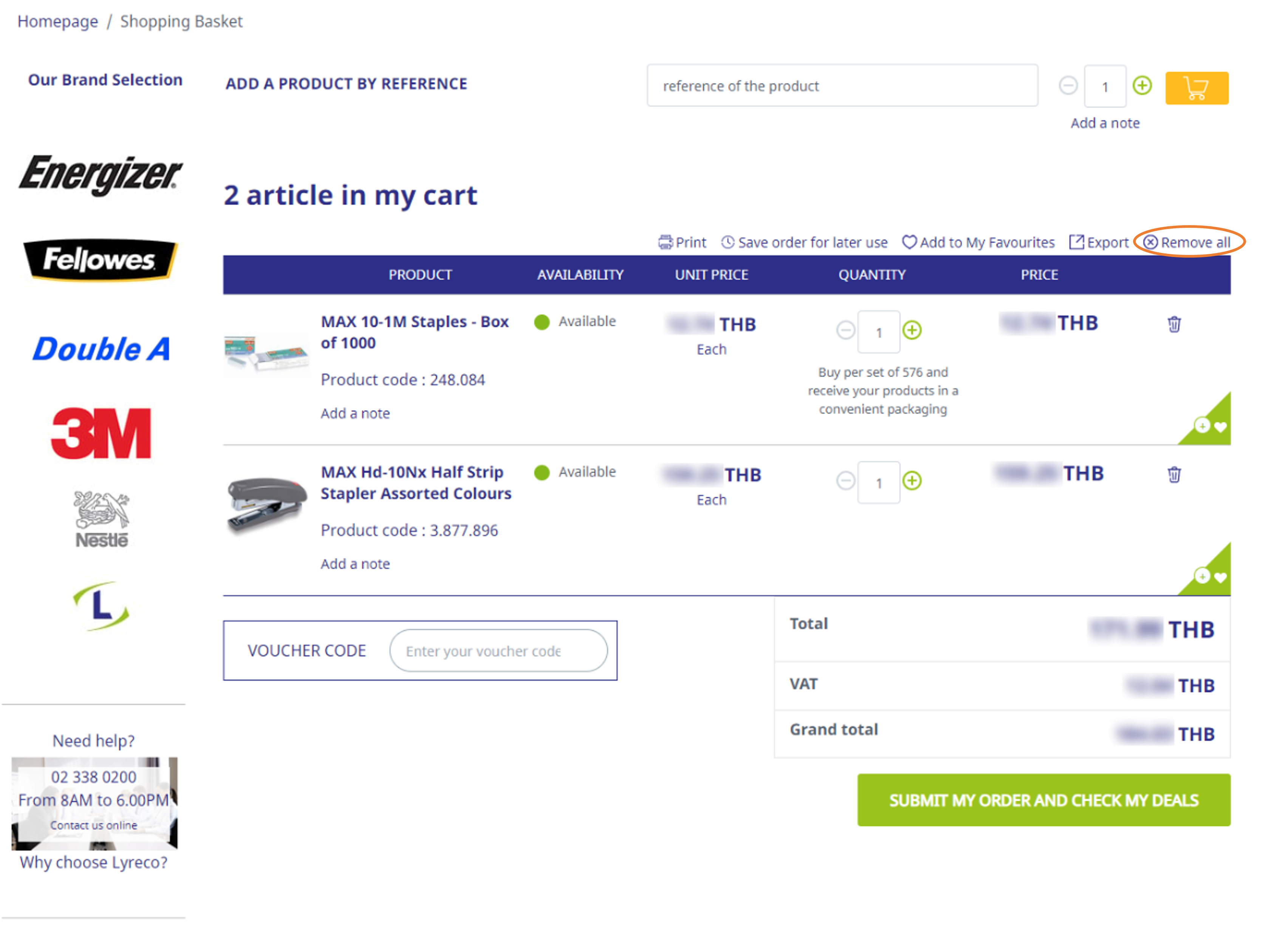Click Product code : 3.877.896 text

pyautogui.click(x=409, y=530)
